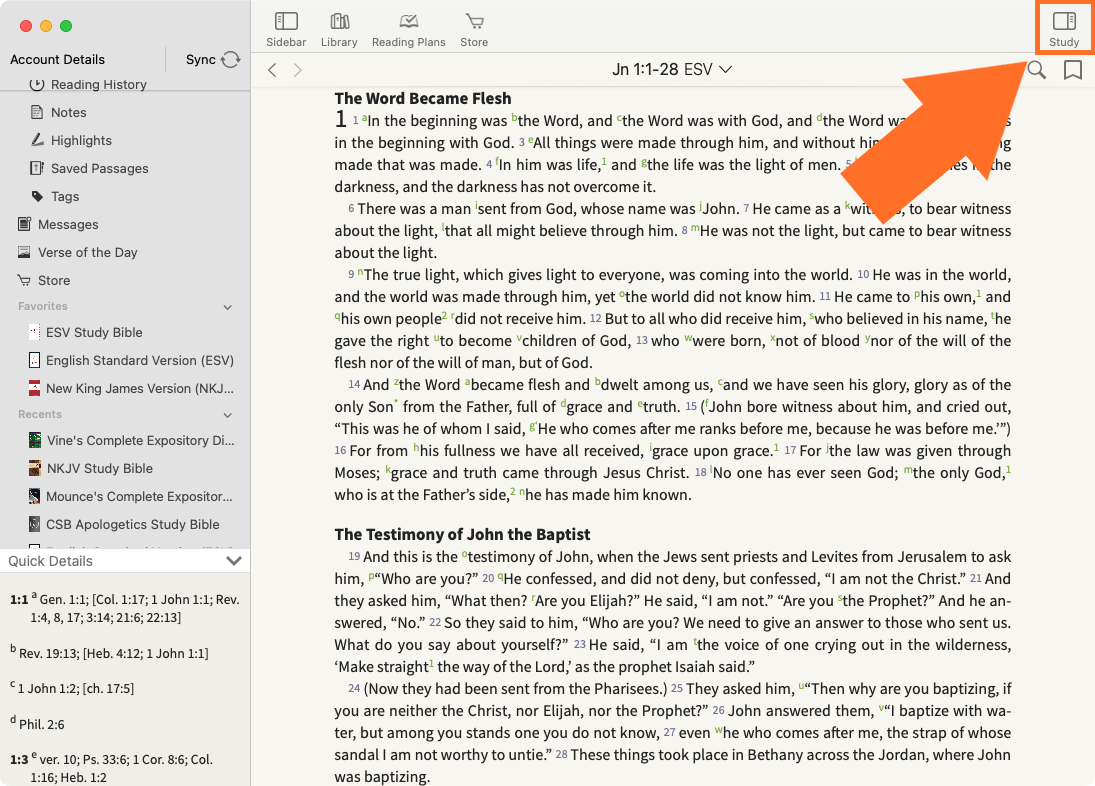Click the bookmark icon

[1073, 70]
